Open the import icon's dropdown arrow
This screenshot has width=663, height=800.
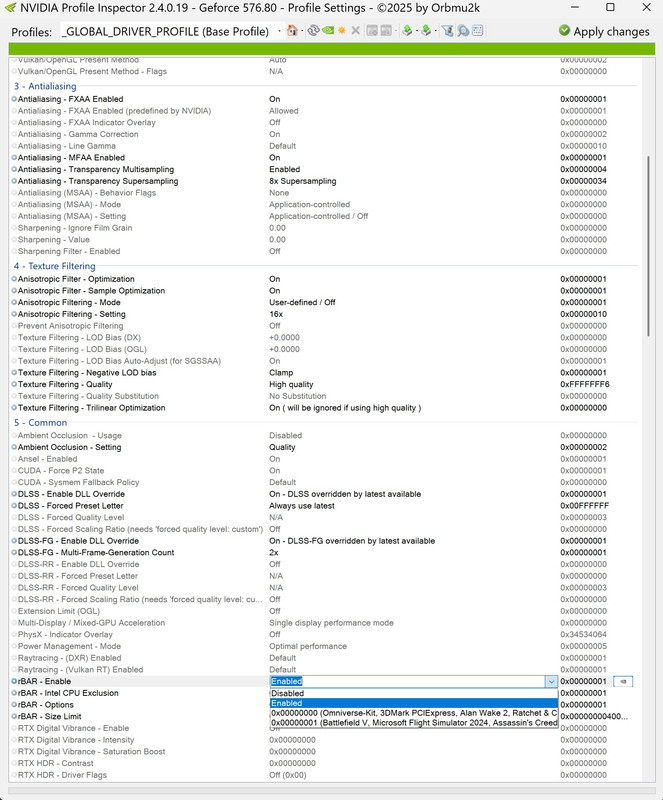tap(435, 31)
